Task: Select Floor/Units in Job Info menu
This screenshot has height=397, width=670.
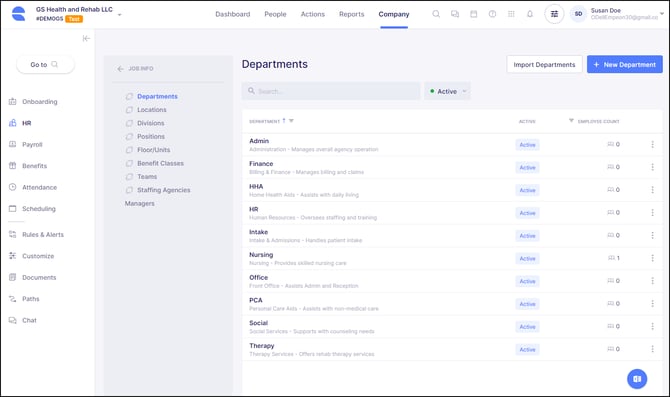Action: [x=153, y=150]
